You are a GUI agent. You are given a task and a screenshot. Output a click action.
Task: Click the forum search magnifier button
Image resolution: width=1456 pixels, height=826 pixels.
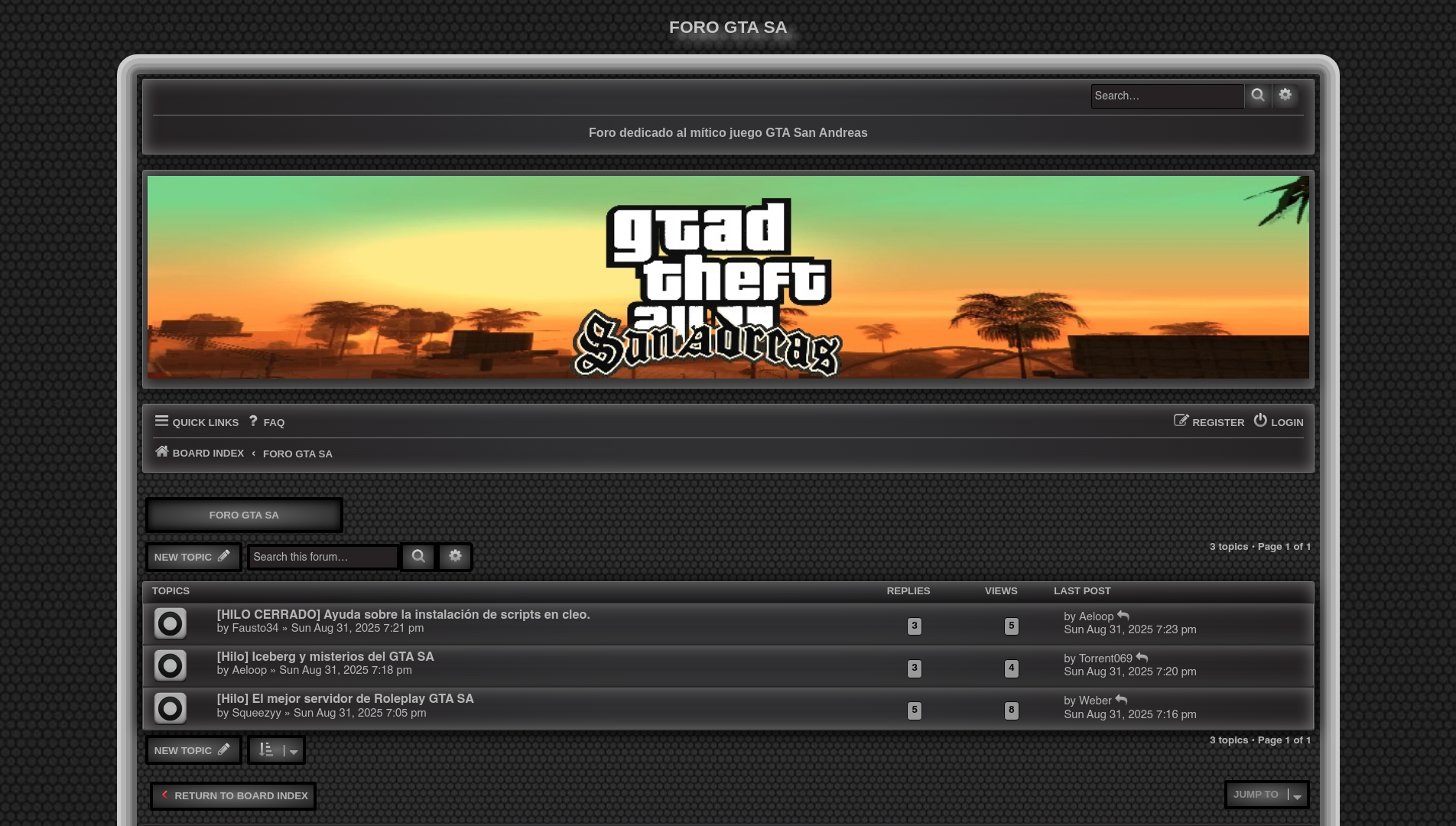[x=418, y=557]
